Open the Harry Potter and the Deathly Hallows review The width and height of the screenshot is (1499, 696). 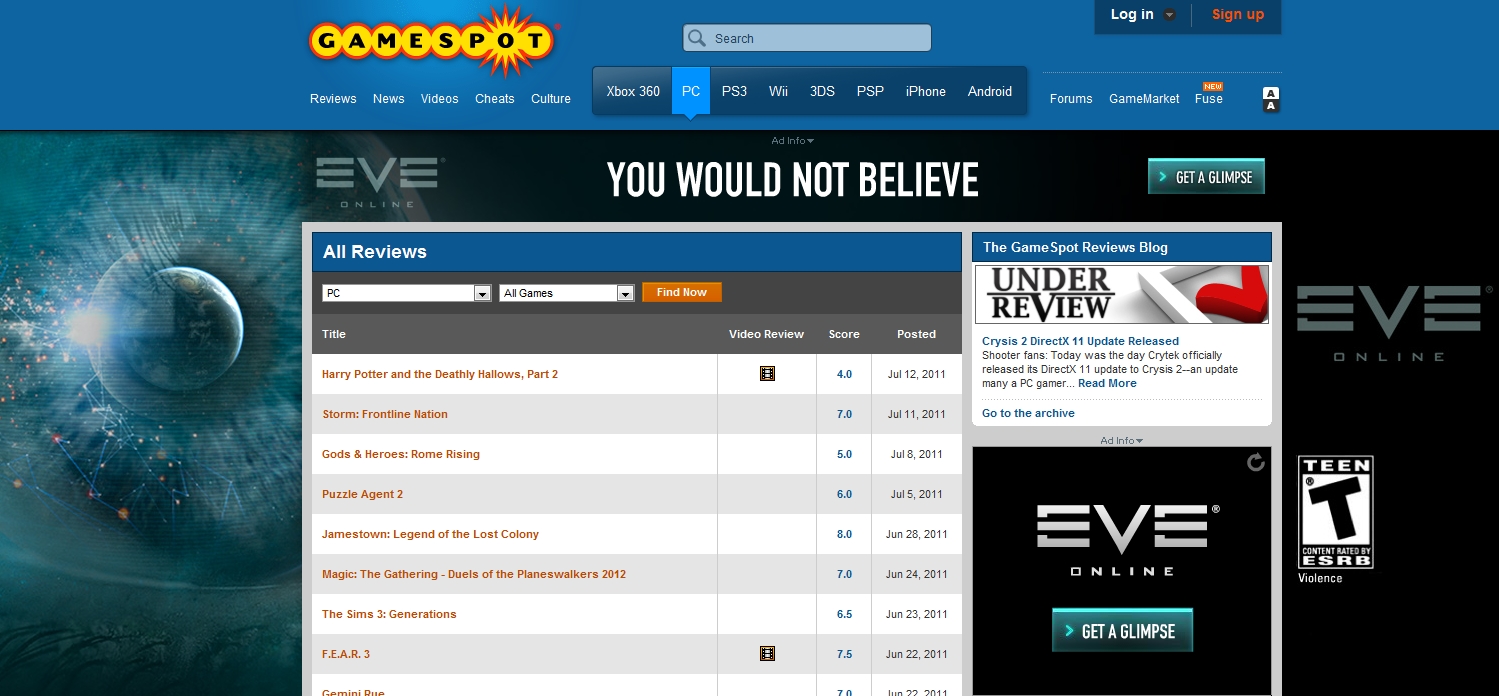click(440, 374)
